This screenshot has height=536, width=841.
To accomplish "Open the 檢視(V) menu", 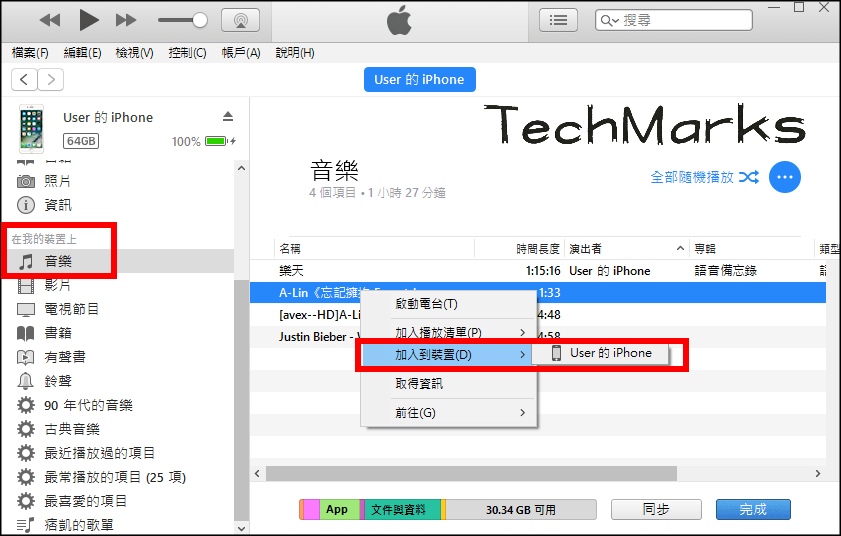I will [x=134, y=53].
